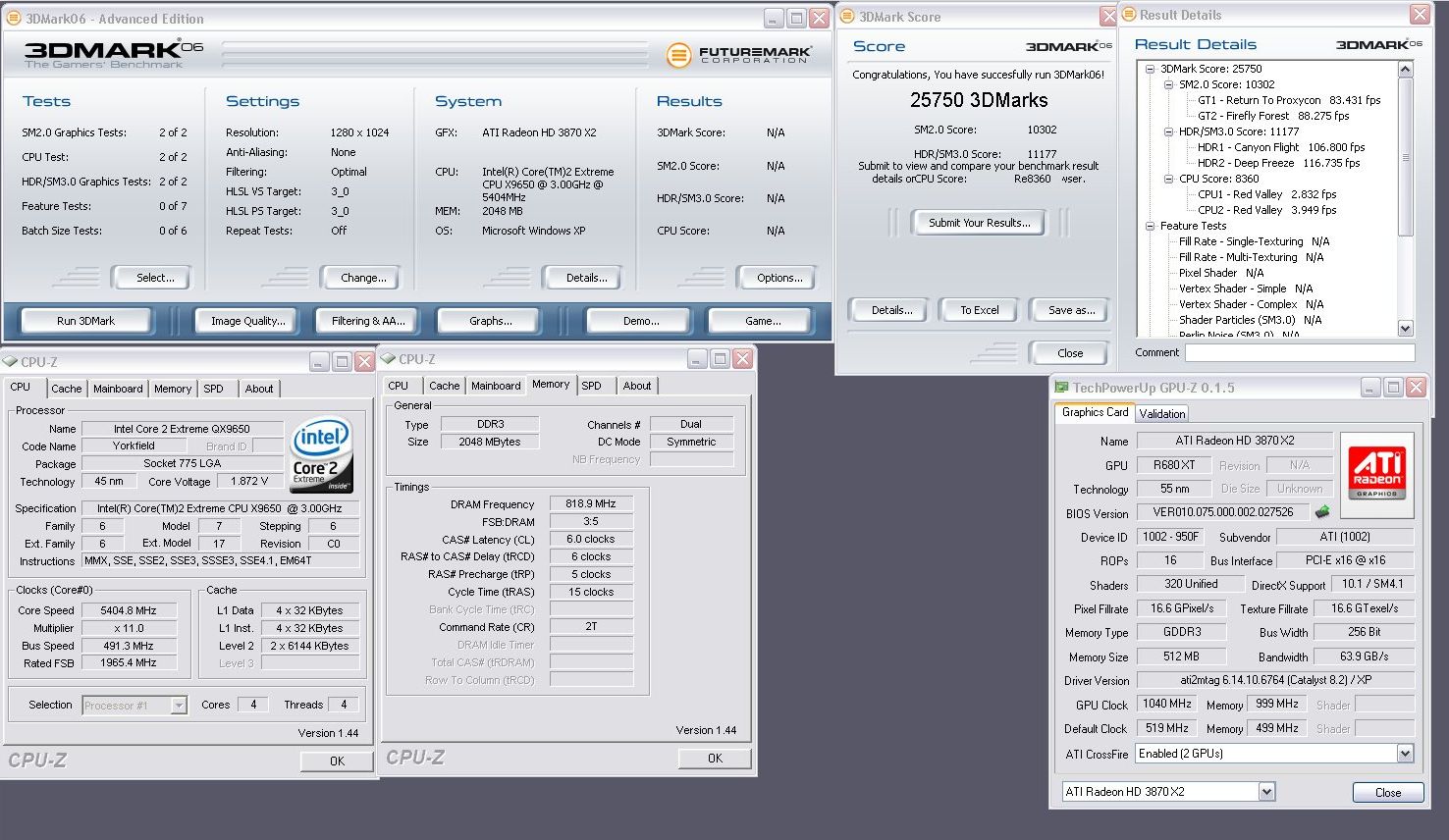Close the Result Details window

click(x=1420, y=14)
